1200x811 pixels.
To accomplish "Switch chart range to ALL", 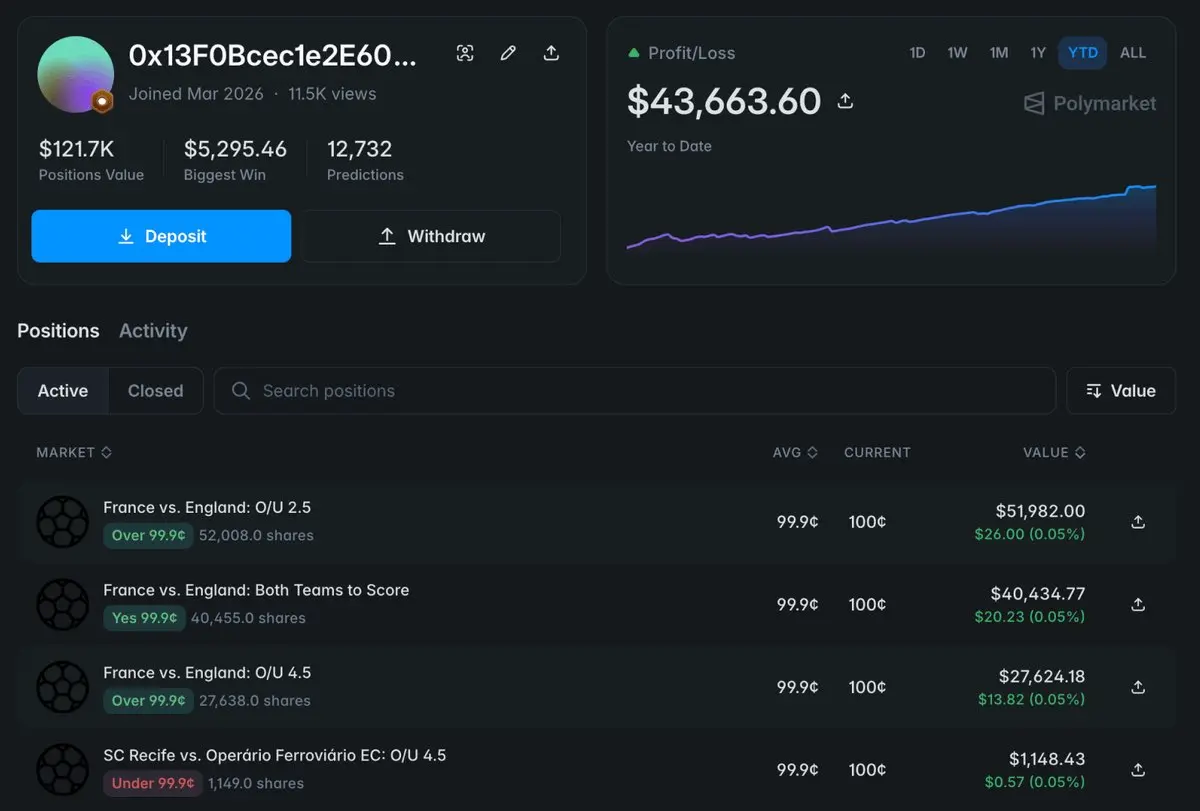I will 1133,53.
